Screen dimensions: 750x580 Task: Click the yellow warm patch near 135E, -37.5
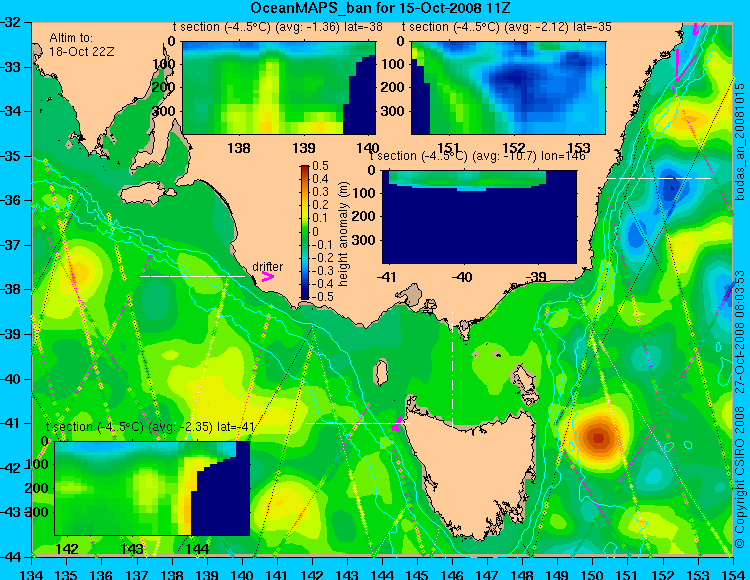79,272
